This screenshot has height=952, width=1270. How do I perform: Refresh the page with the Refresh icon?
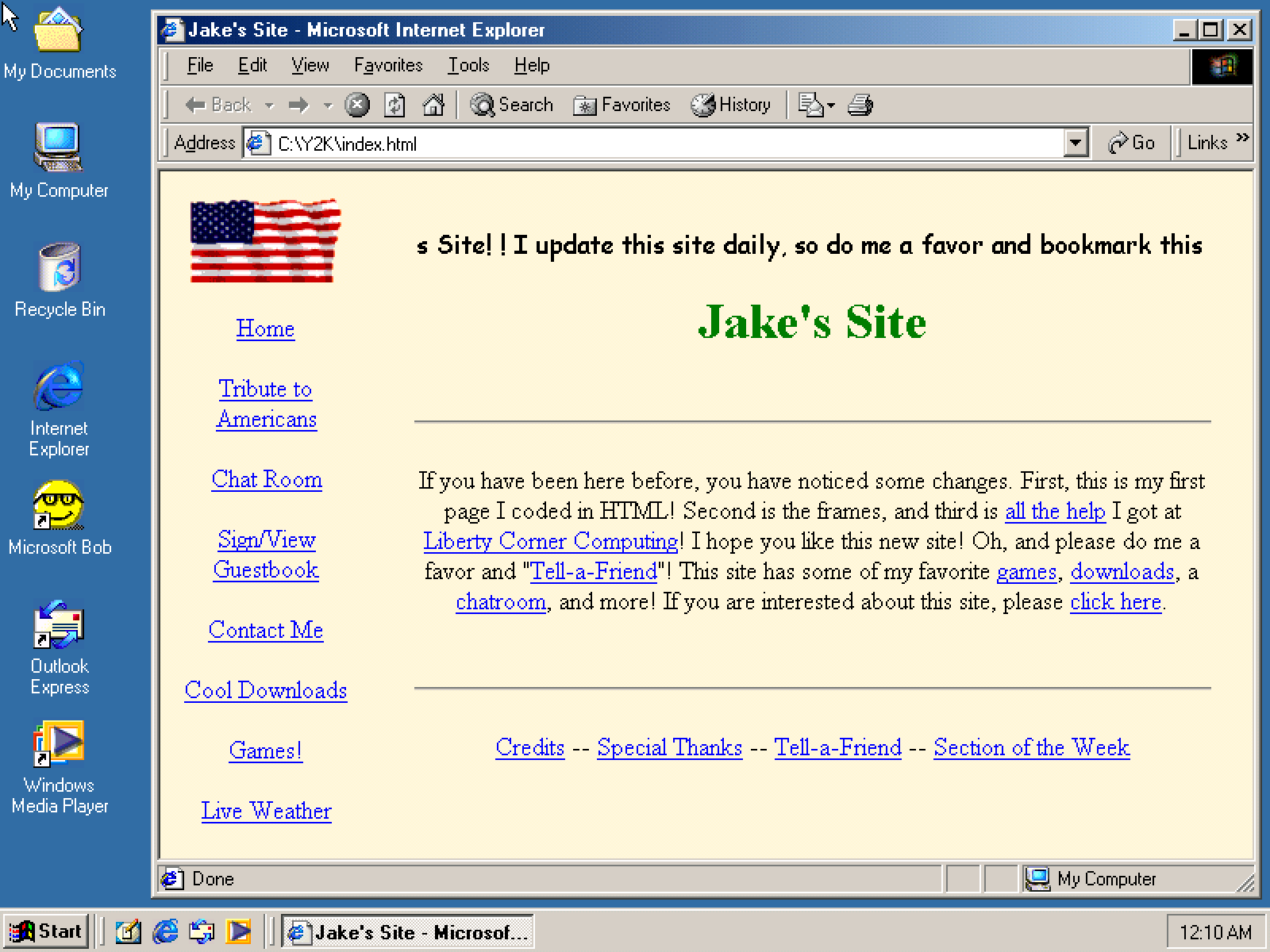[x=394, y=105]
